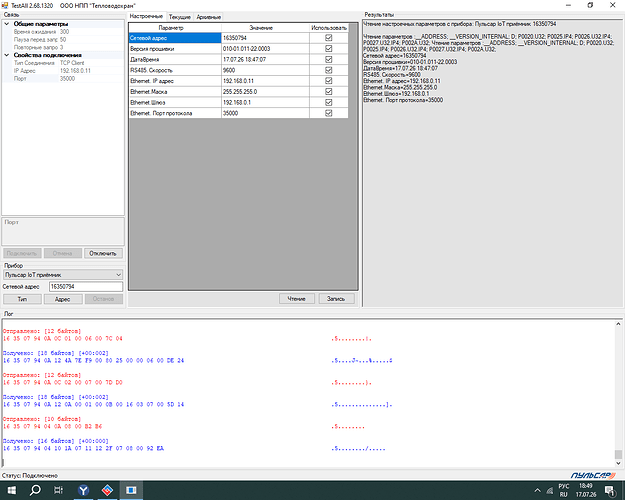Click the Тип button
The width and height of the screenshot is (625, 500).
[x=22, y=299]
